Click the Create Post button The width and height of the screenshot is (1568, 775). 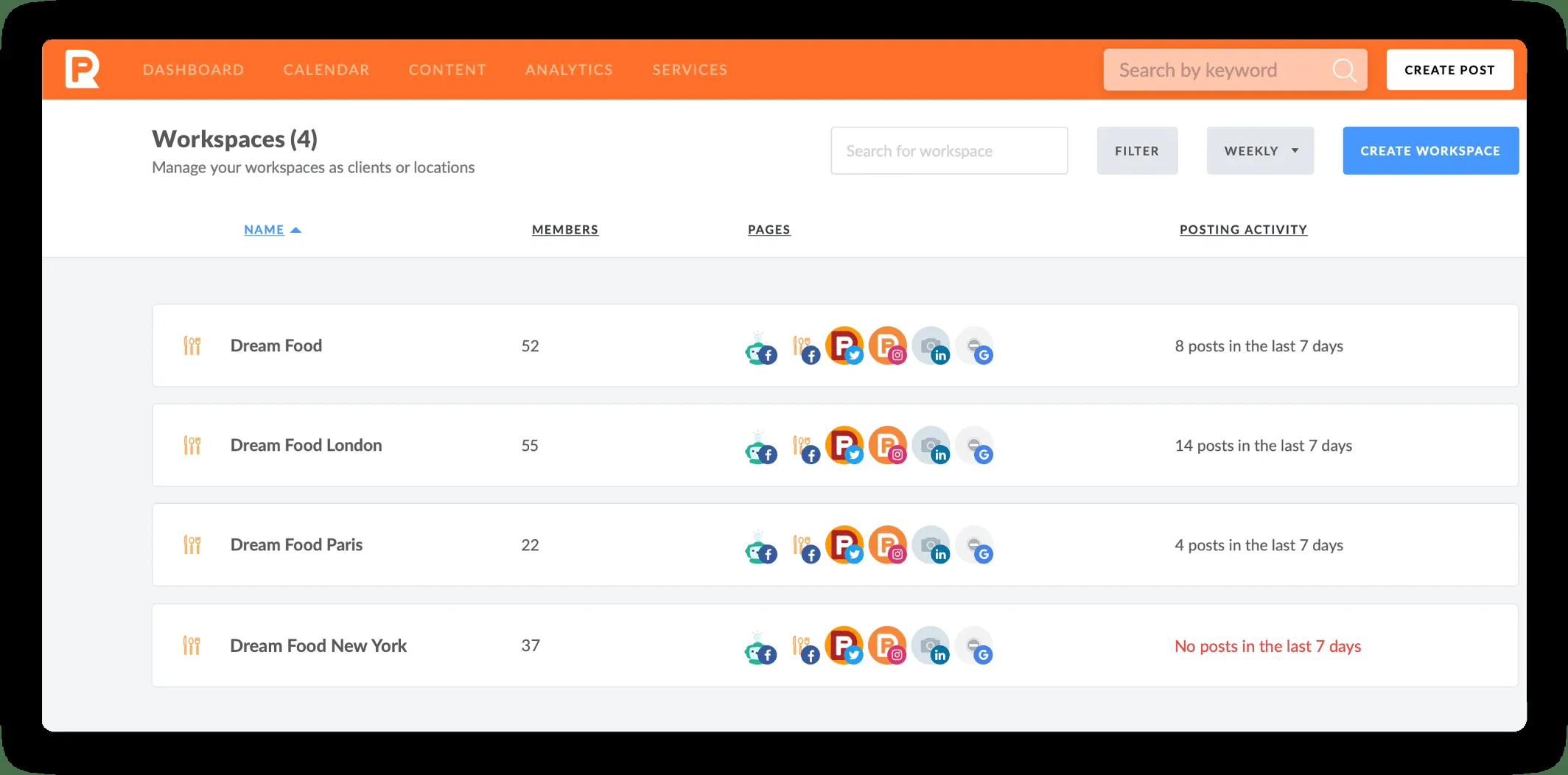pos(1449,70)
